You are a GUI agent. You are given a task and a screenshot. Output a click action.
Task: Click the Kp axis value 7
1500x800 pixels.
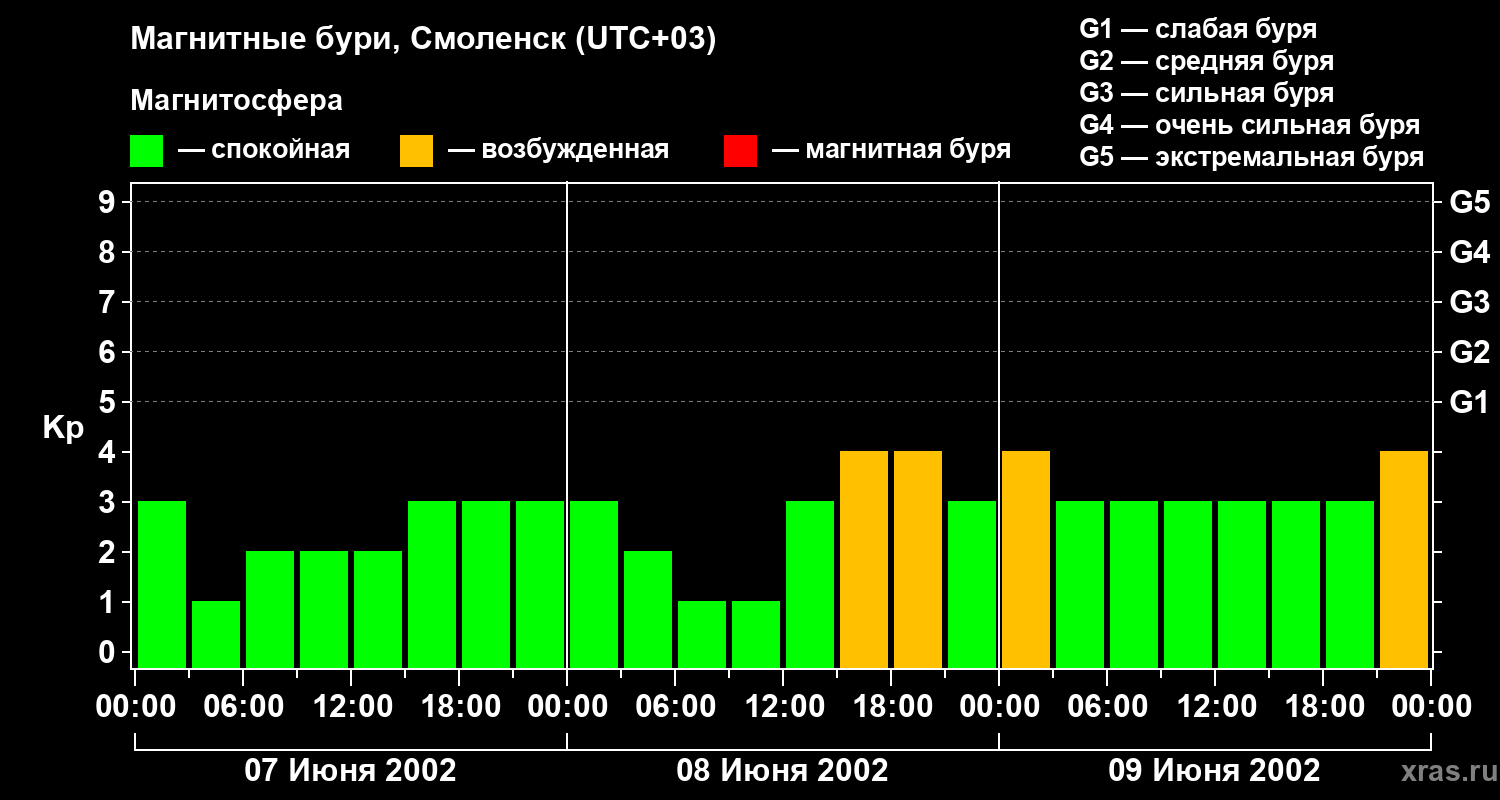pyautogui.click(x=109, y=302)
